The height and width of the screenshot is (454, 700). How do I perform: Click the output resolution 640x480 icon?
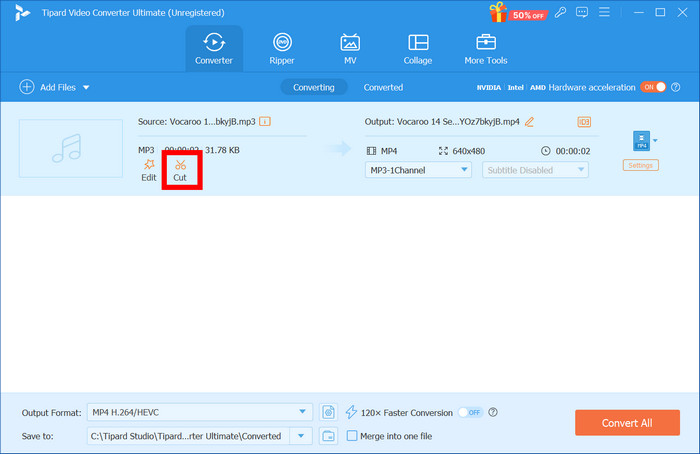443,151
